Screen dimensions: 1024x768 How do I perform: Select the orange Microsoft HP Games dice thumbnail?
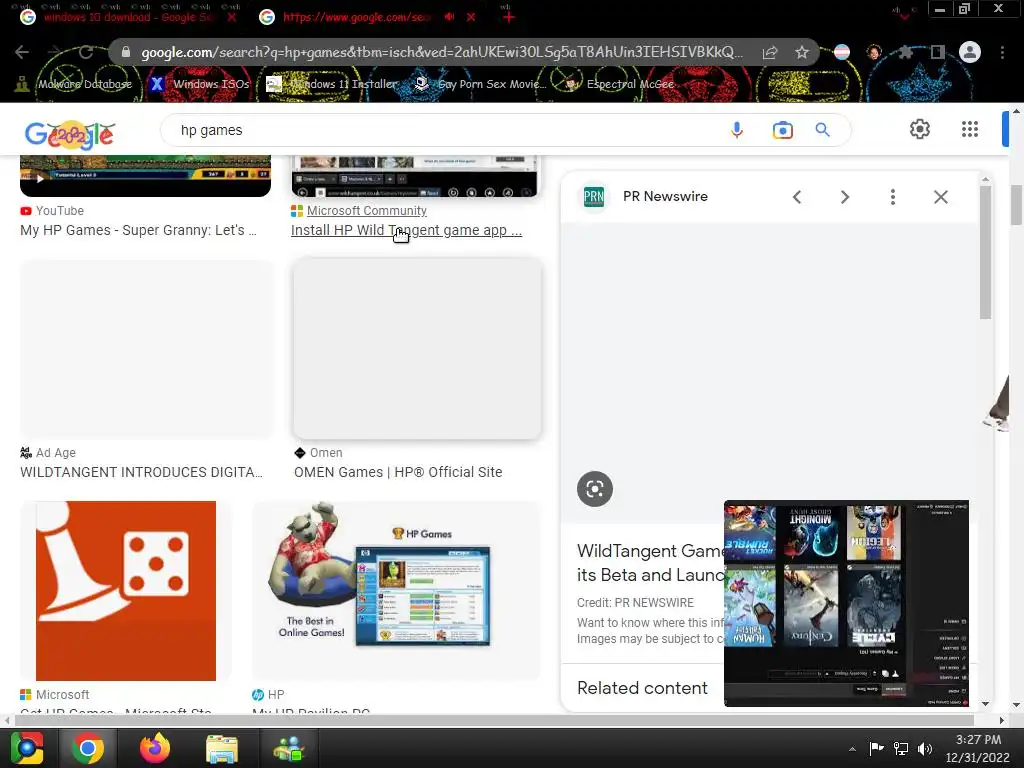point(126,591)
